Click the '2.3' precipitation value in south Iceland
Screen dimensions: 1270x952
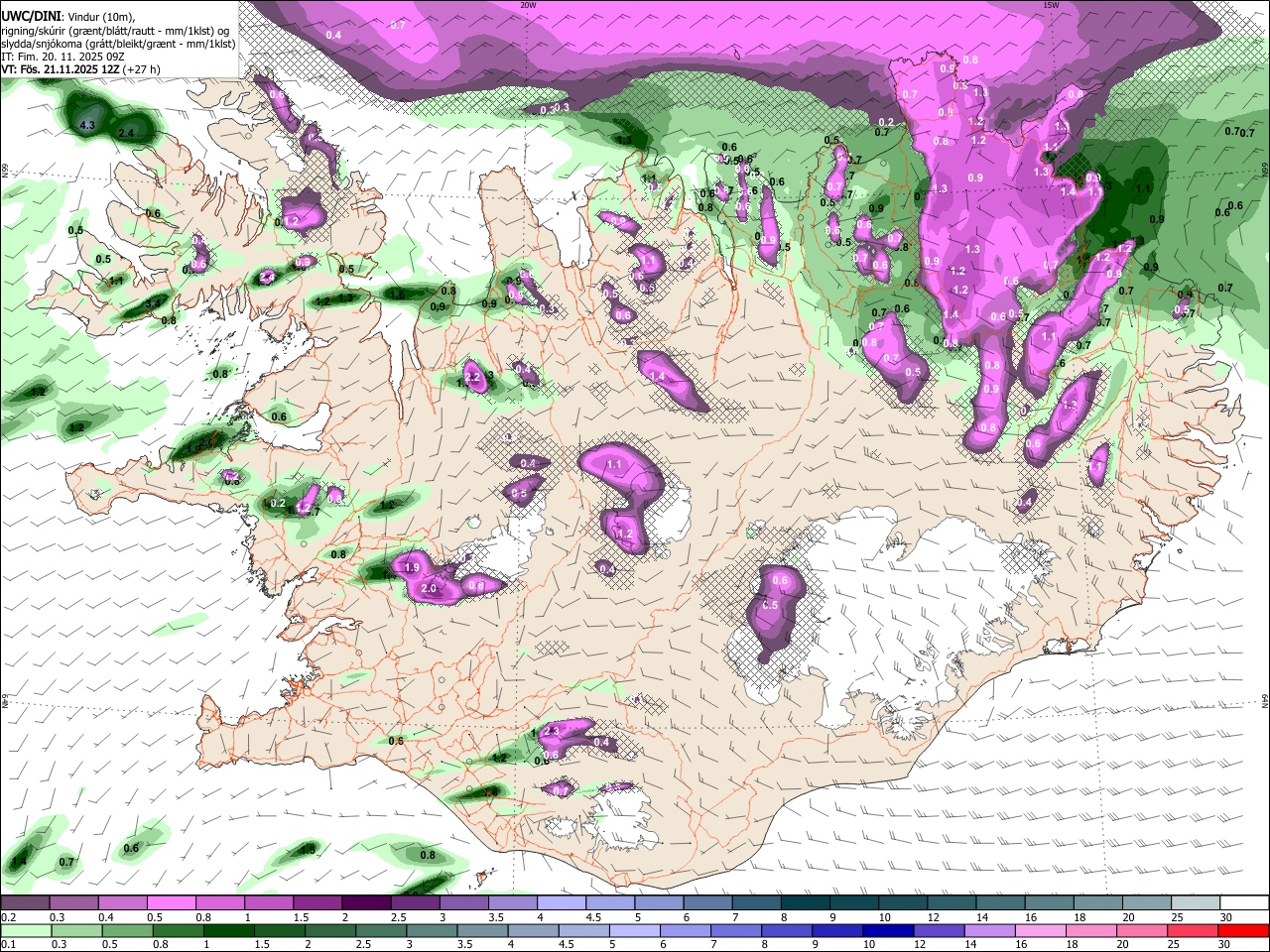pyautogui.click(x=553, y=732)
